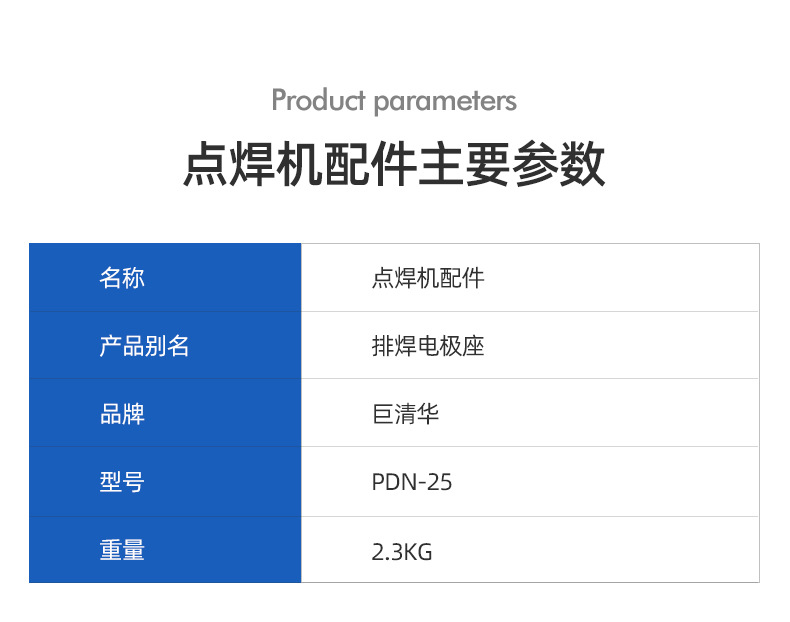This screenshot has width=790, height=622.
Task: Click the number "25" in the model value
Action: [440, 482]
